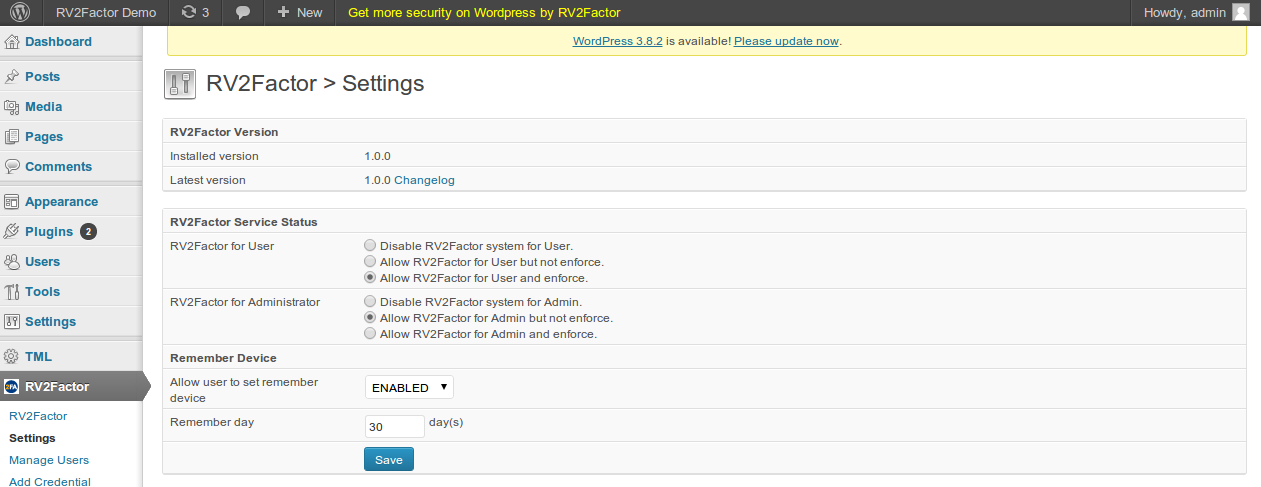The image size is (1261, 487).
Task: Click the RV2Factor Demo site name
Action: coord(106,13)
